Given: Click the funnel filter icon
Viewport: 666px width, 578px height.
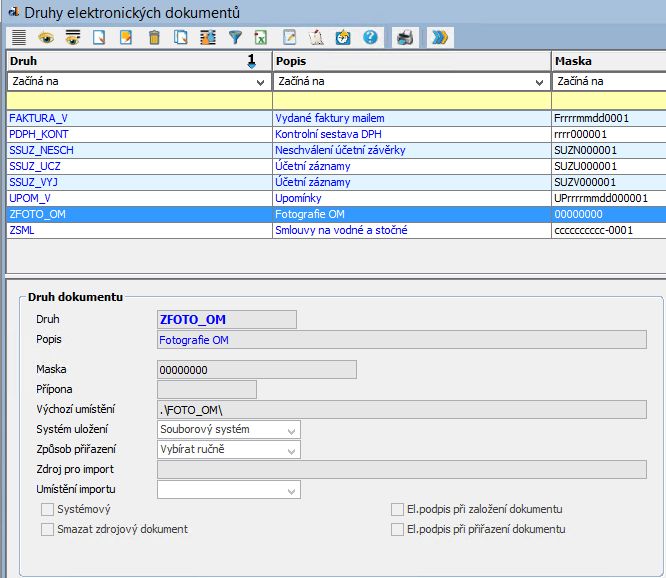Looking at the screenshot, I should [235, 38].
